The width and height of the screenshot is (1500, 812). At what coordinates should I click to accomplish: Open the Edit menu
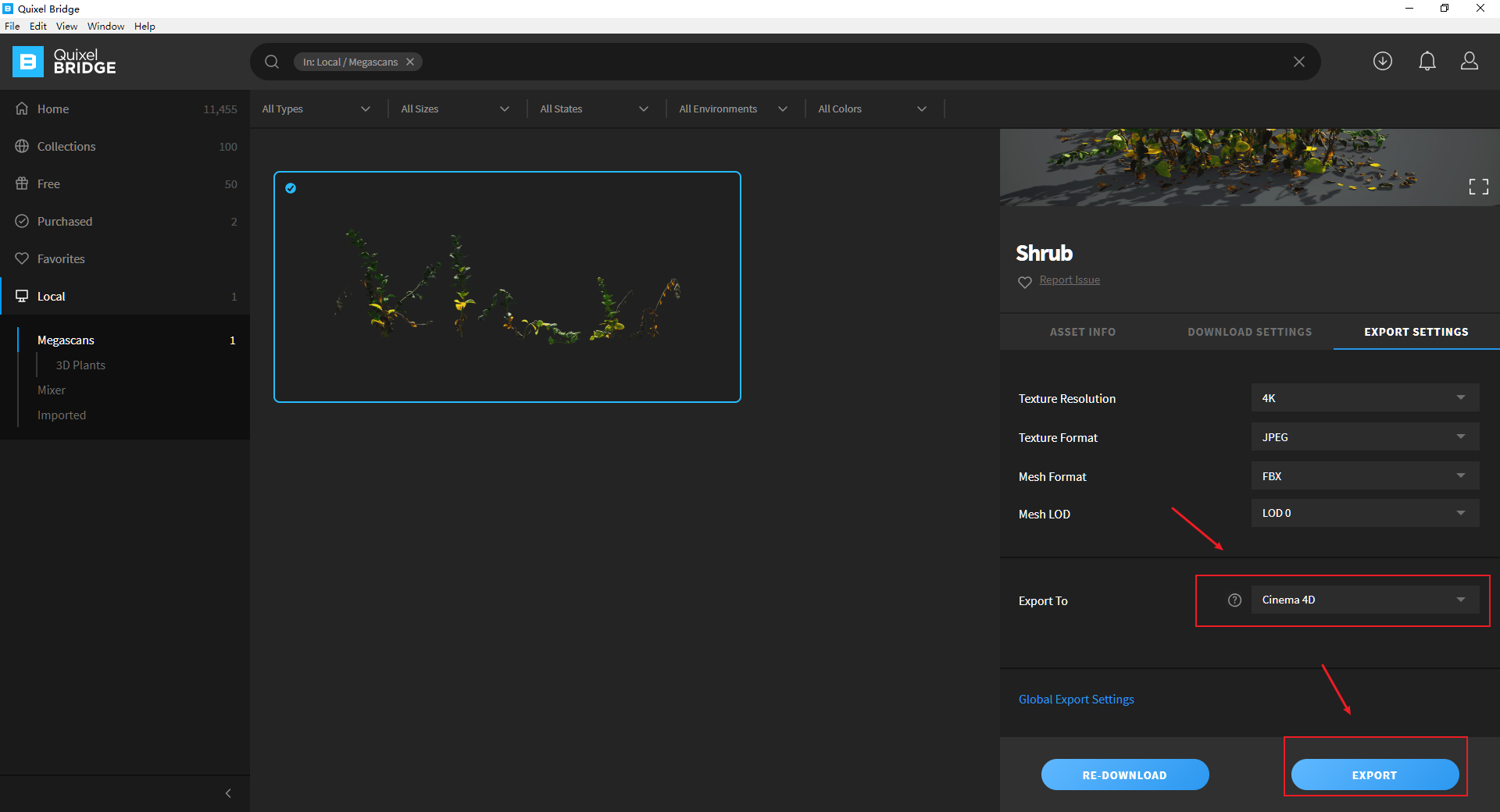pyautogui.click(x=38, y=26)
